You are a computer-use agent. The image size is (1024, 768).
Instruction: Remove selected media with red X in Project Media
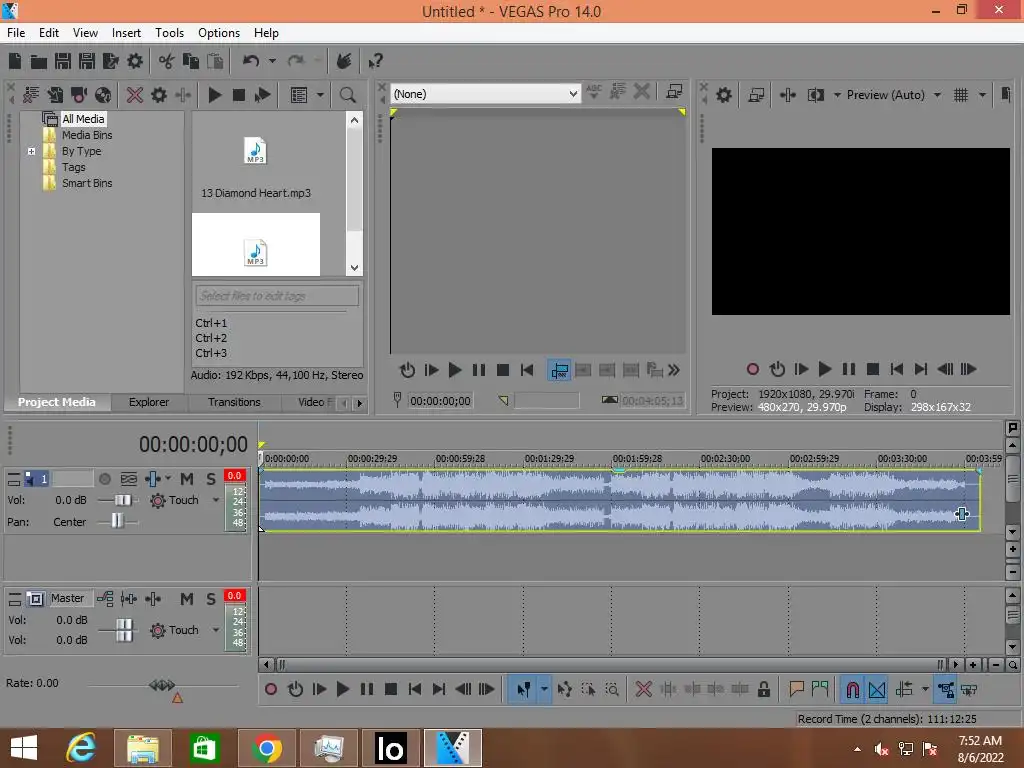(135, 95)
